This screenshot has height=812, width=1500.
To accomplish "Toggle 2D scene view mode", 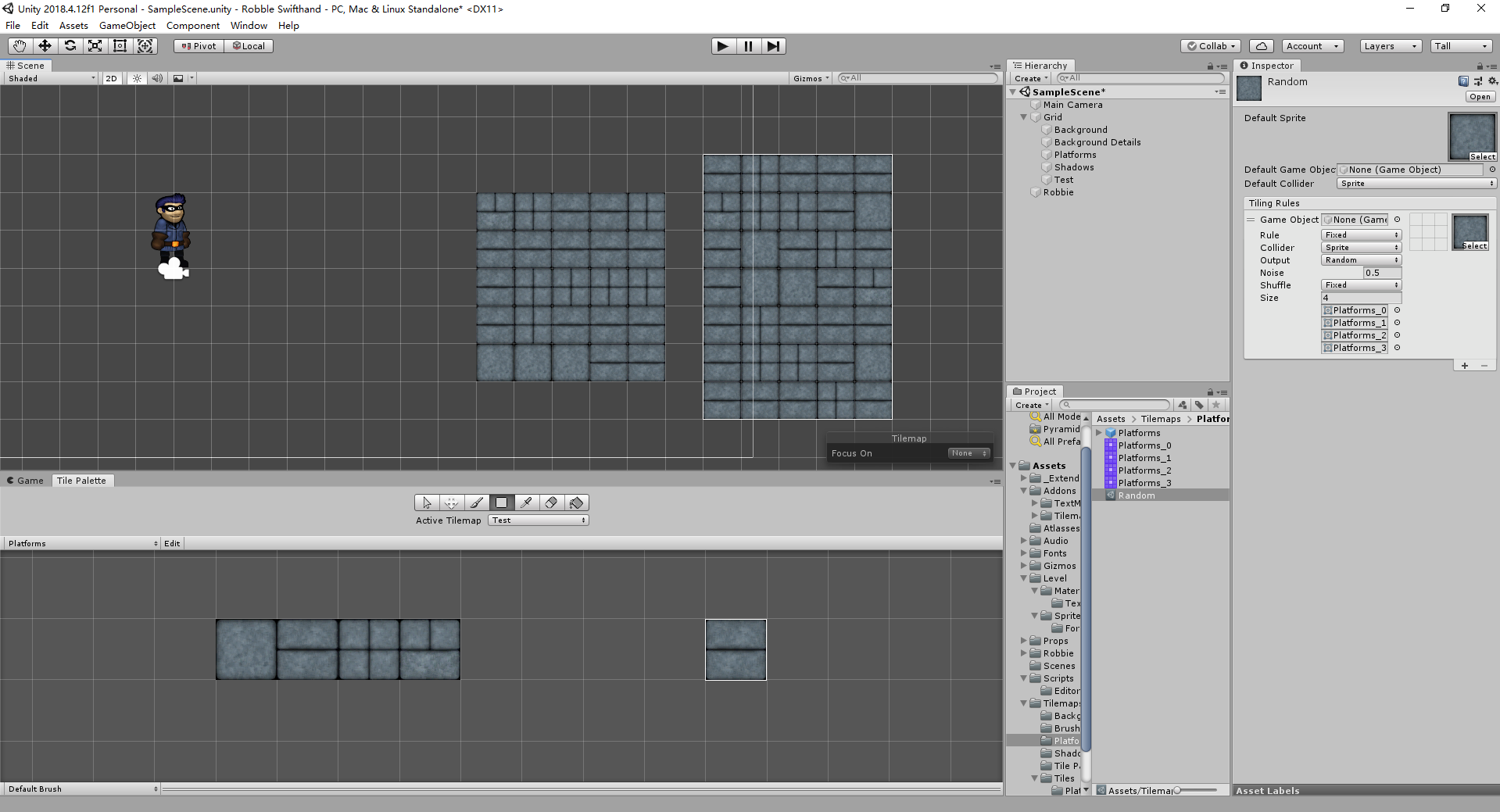I will (112, 78).
